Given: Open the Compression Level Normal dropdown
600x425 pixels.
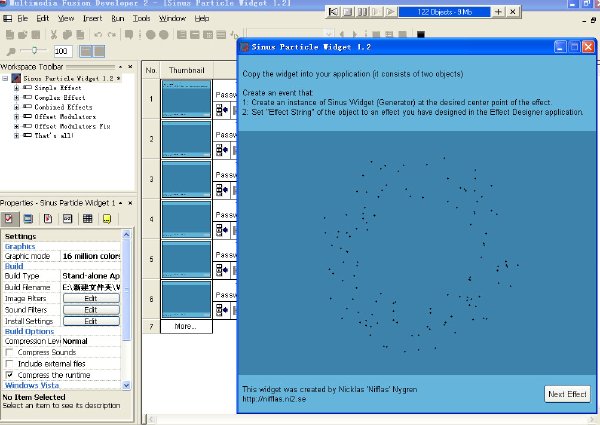Looking at the screenshot, I should click(91, 341).
